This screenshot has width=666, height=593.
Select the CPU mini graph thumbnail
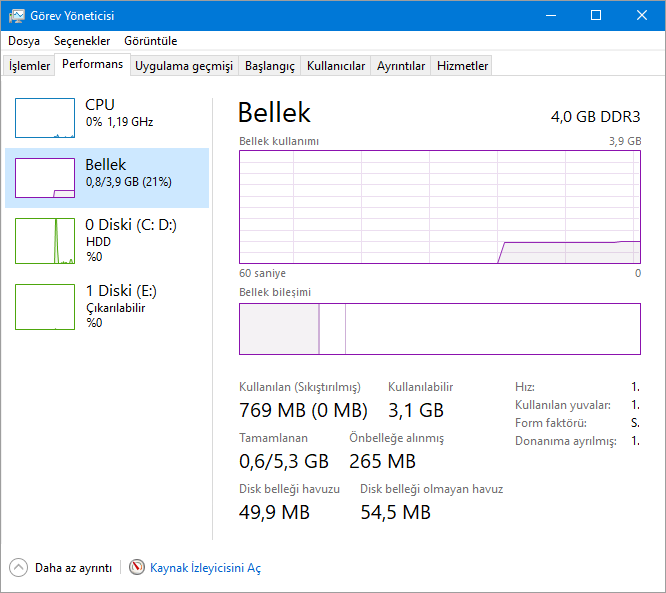[45, 118]
